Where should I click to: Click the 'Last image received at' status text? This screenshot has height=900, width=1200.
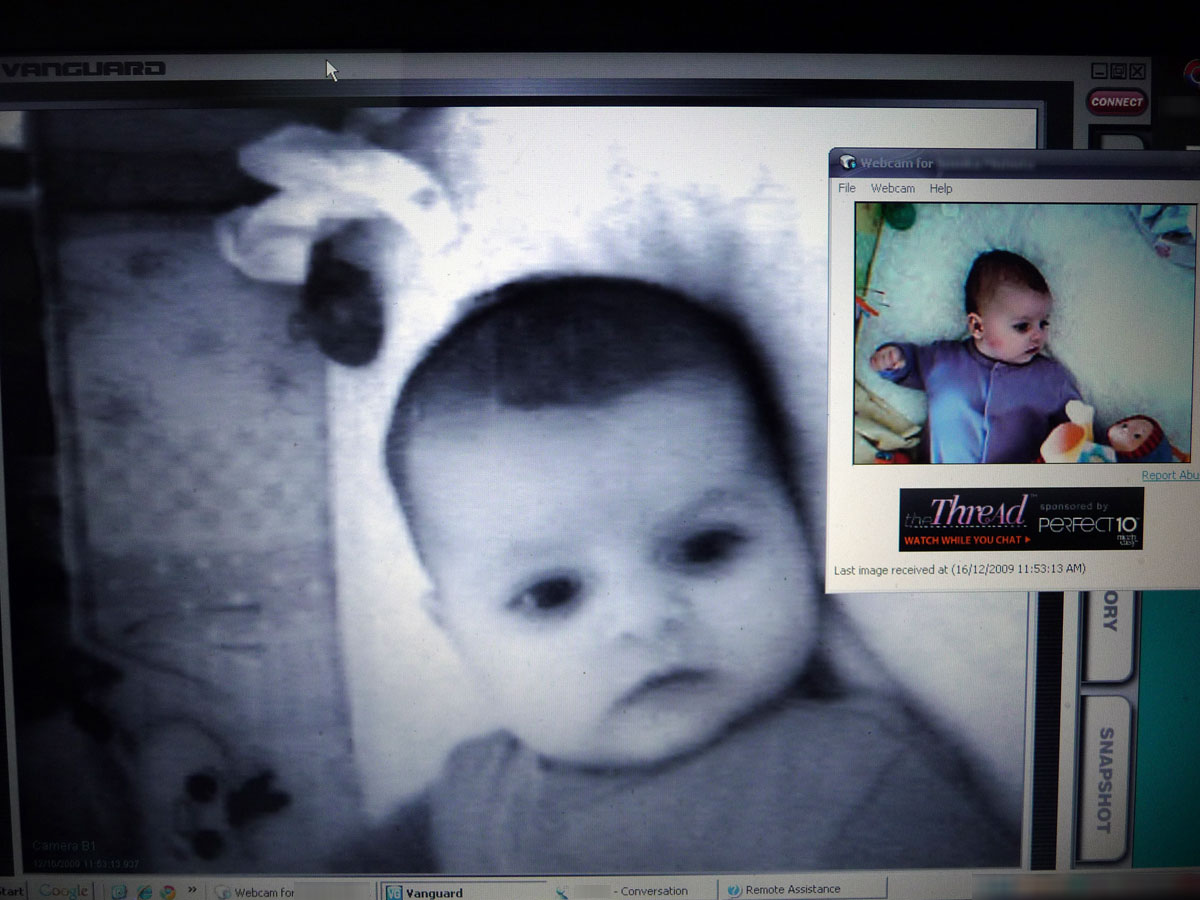point(960,569)
